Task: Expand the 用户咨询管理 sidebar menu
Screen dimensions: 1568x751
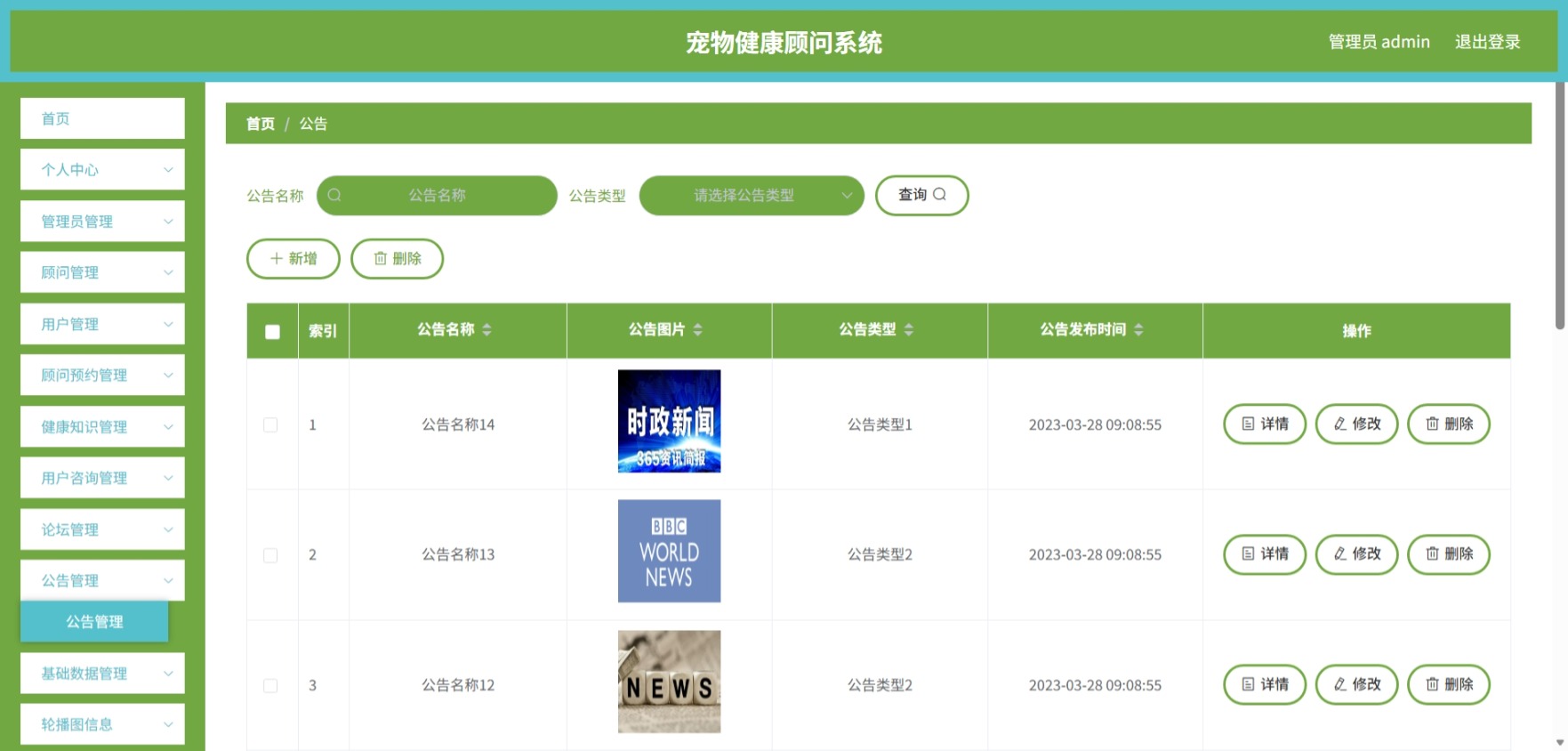Action: (102, 478)
